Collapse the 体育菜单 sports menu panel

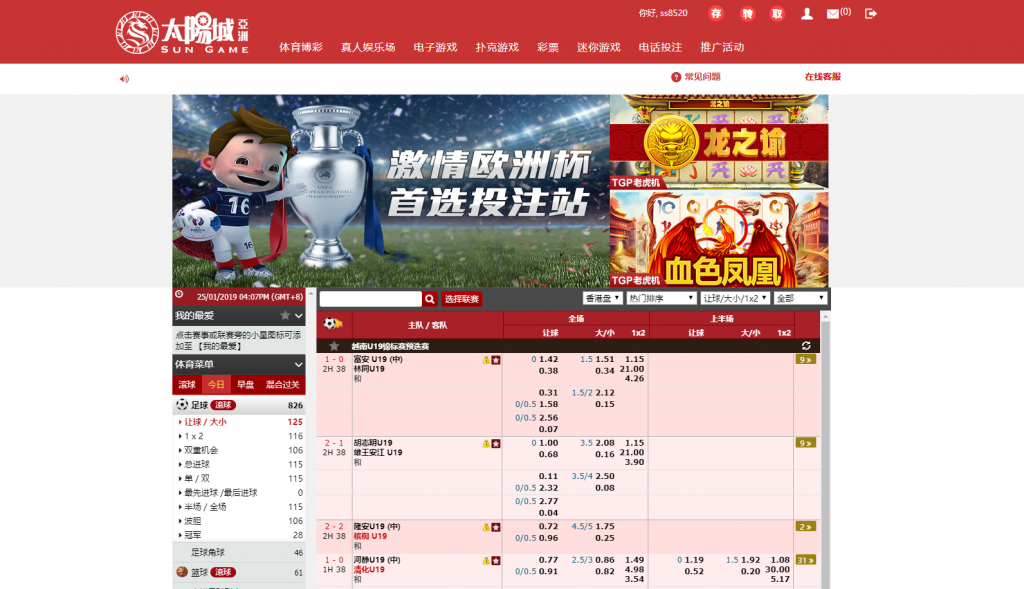(298, 364)
